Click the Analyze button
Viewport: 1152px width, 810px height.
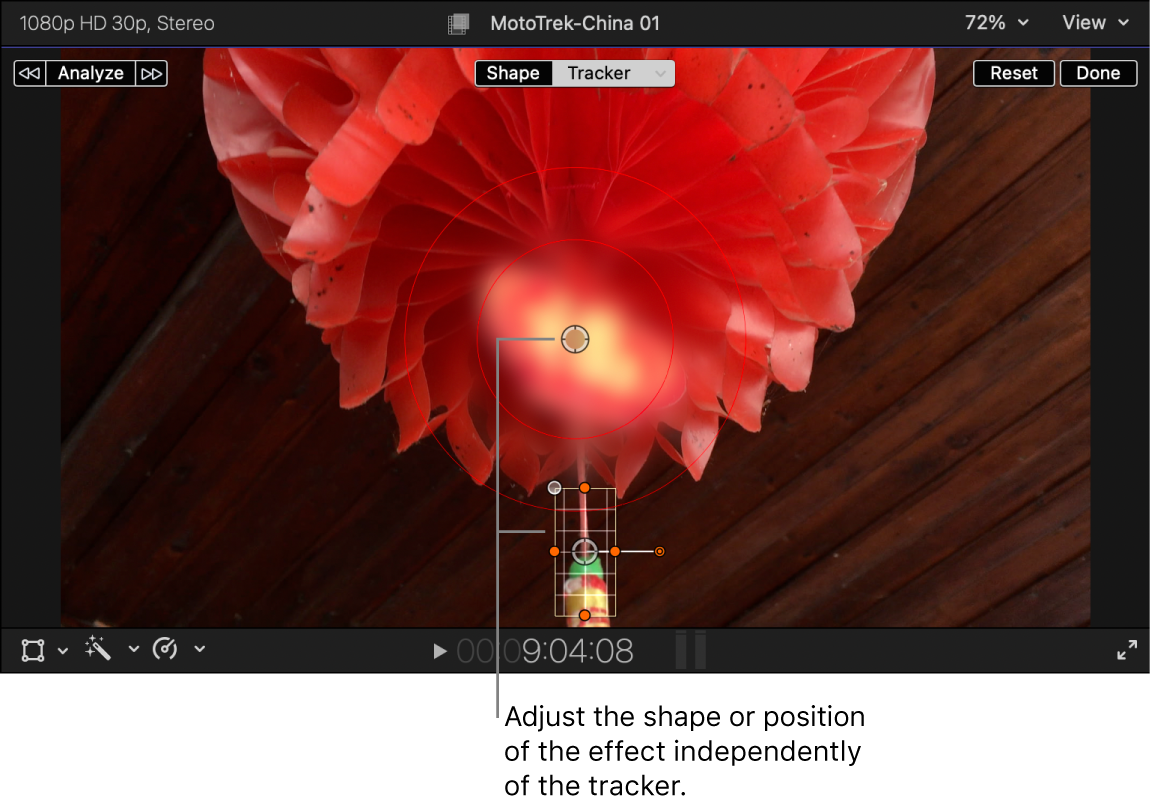(90, 73)
